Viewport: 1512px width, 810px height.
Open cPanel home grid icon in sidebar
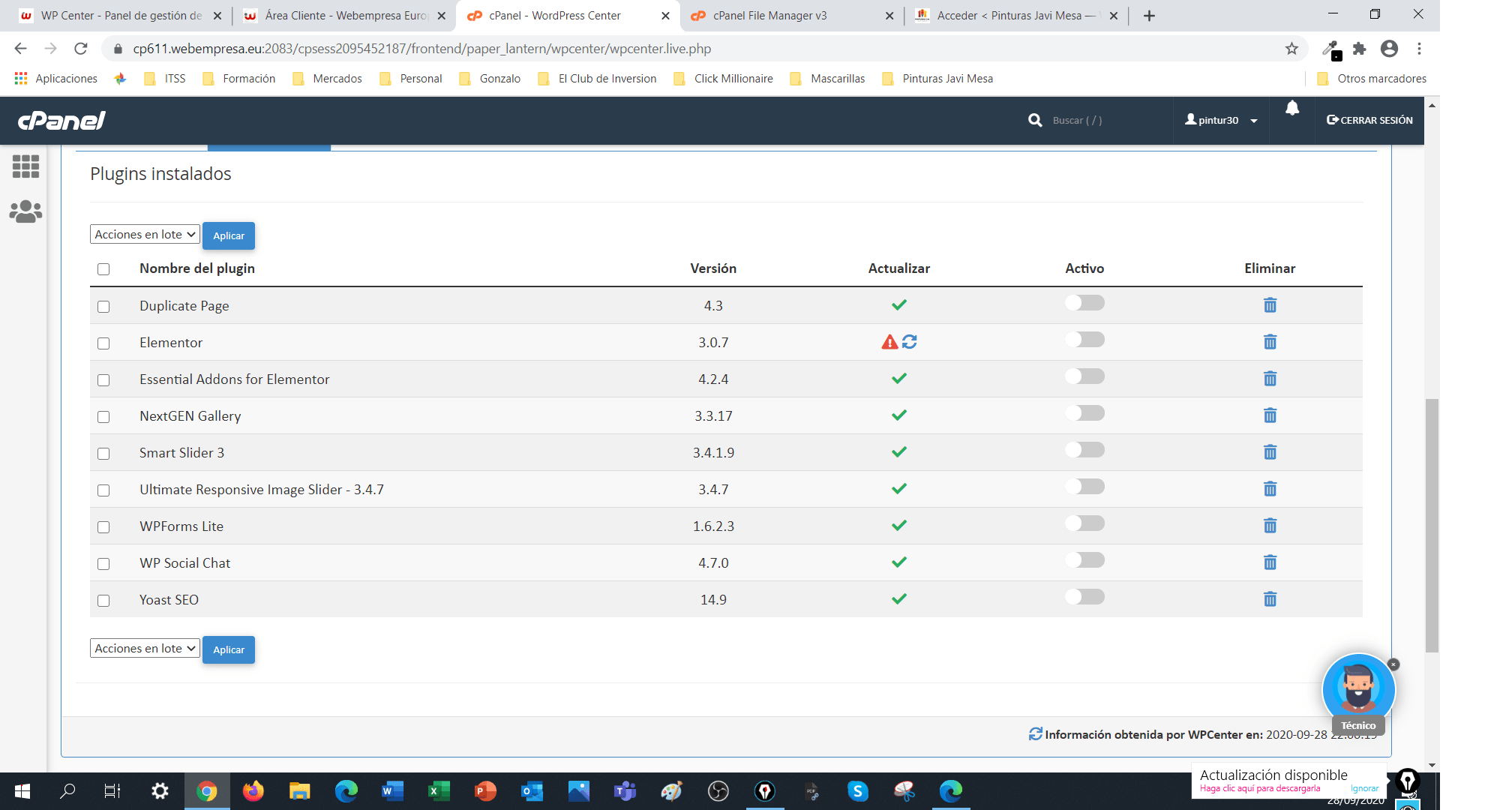[25, 166]
